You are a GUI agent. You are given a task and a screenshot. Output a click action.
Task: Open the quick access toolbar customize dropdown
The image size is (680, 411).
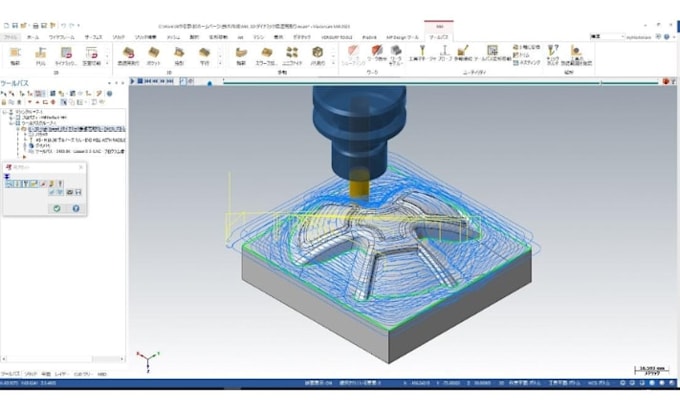tap(78, 26)
